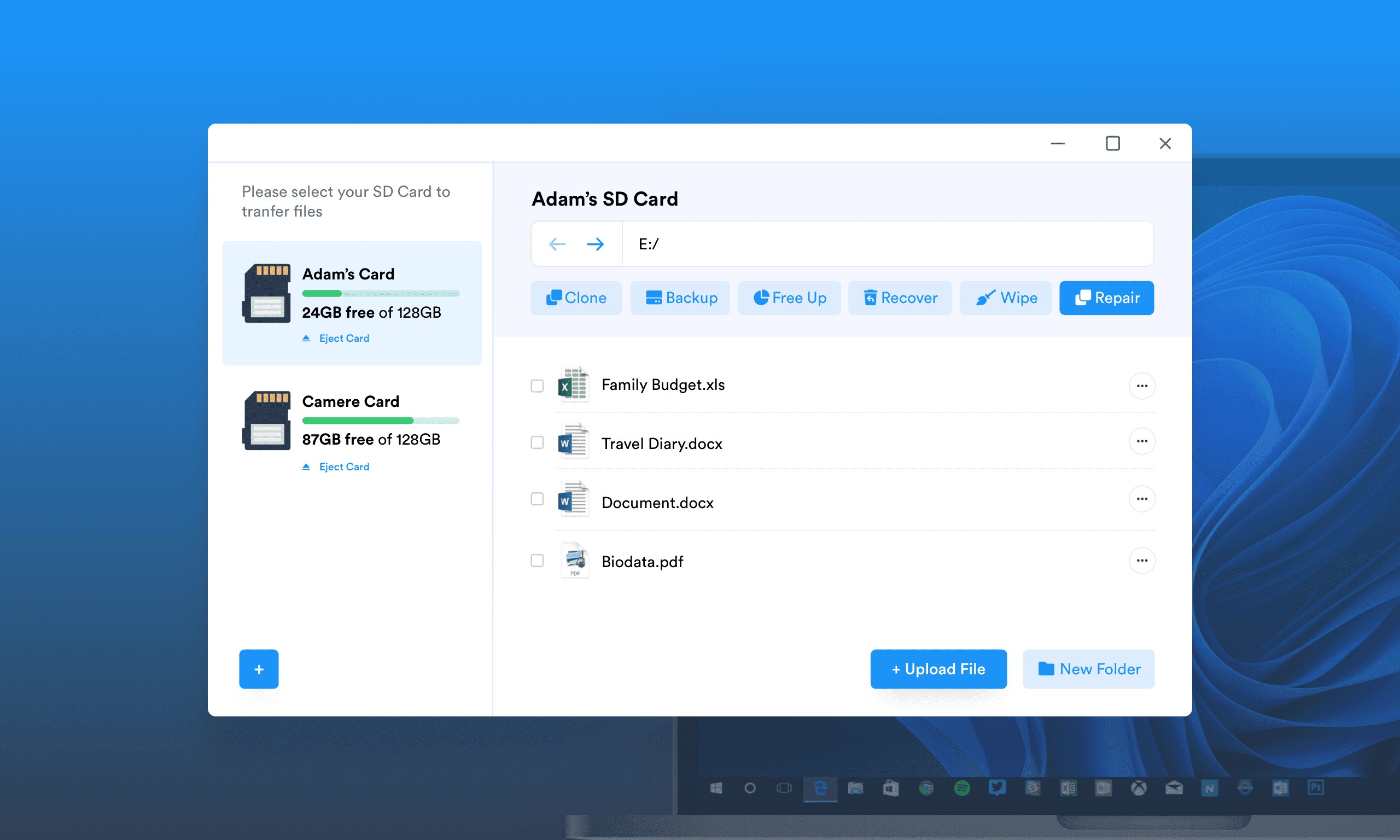Select the Clone tool
This screenshot has height=840, width=1400.
coord(576,297)
